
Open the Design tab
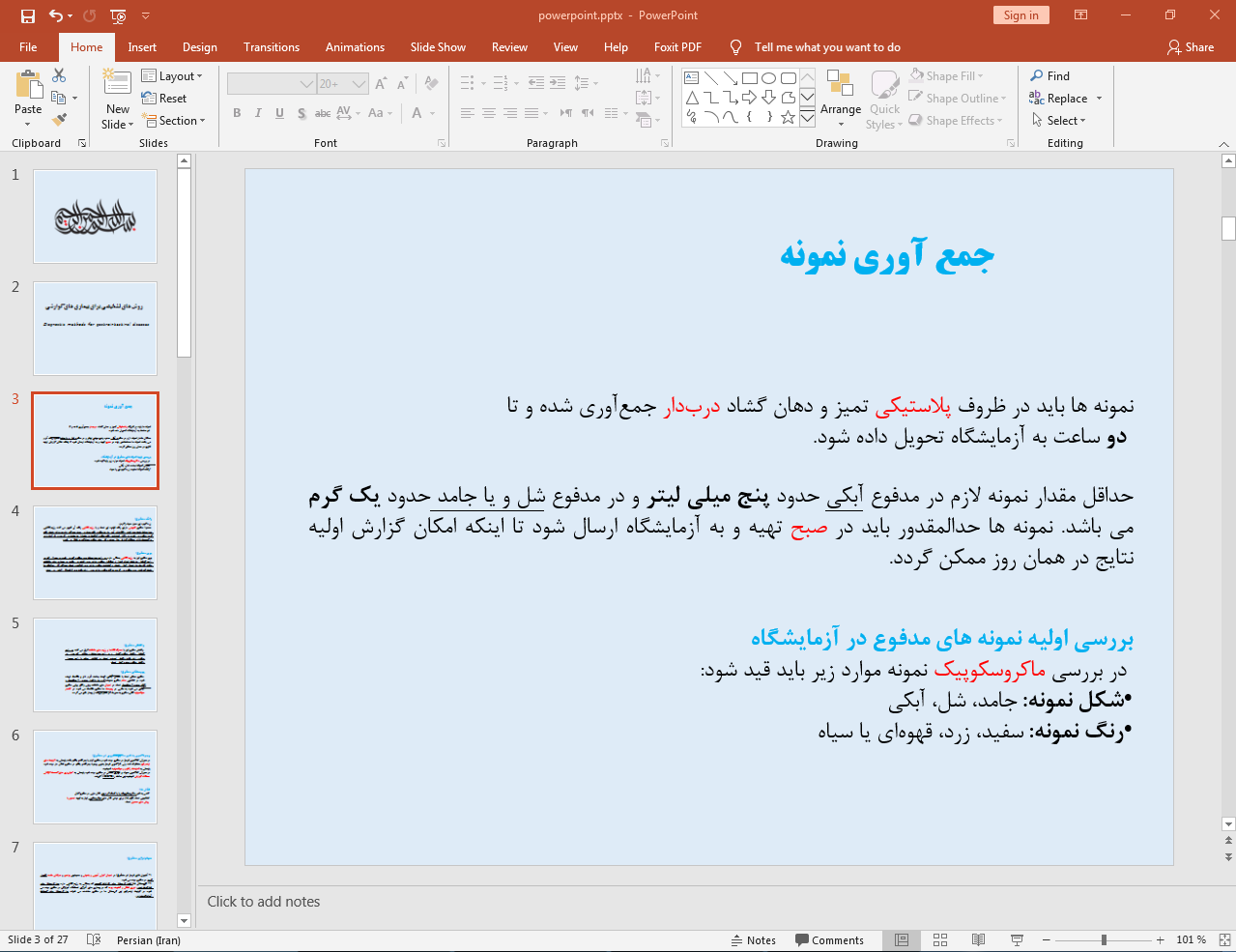click(199, 47)
